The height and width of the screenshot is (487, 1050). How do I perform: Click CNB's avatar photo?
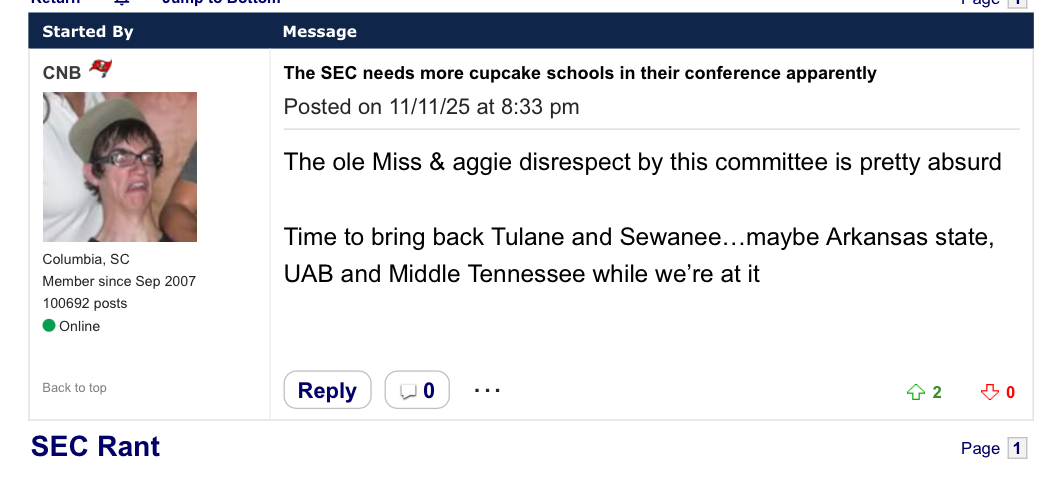120,167
